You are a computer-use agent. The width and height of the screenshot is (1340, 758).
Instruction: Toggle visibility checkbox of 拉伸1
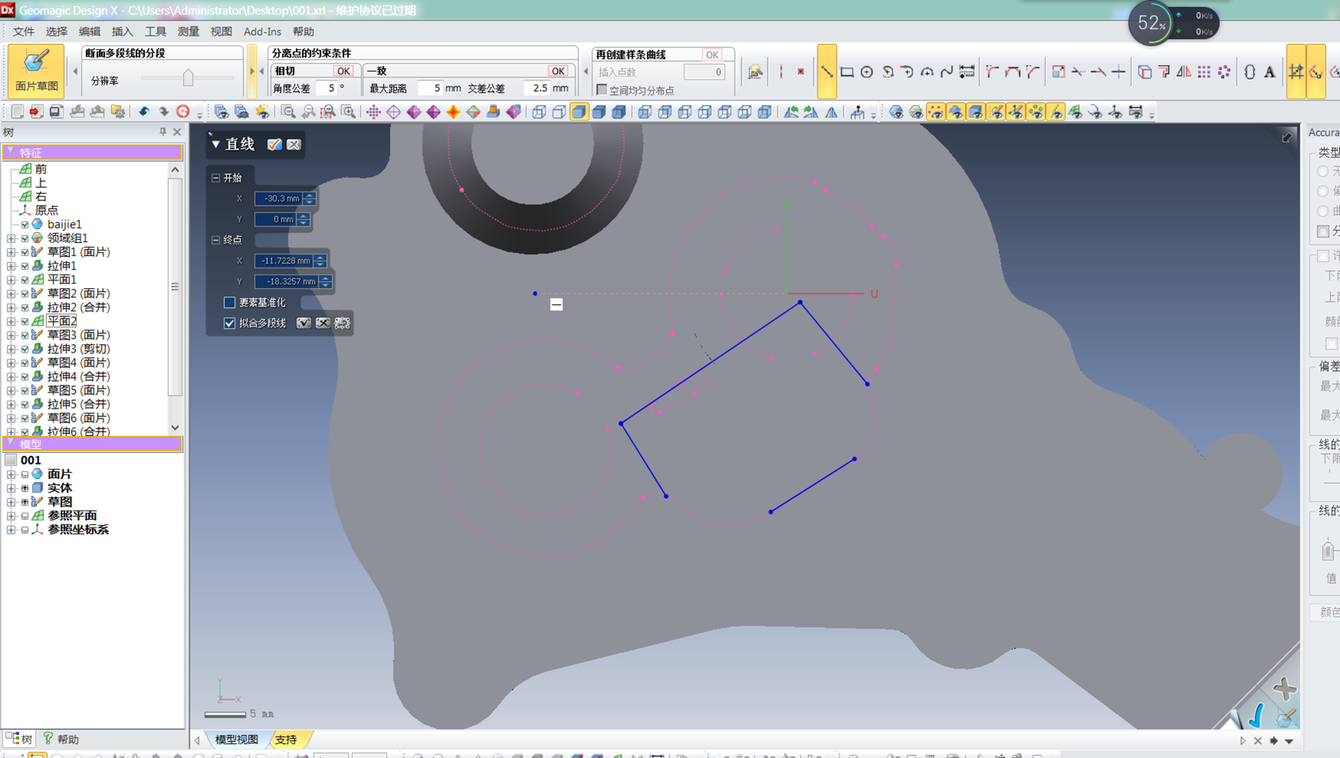tap(25, 266)
